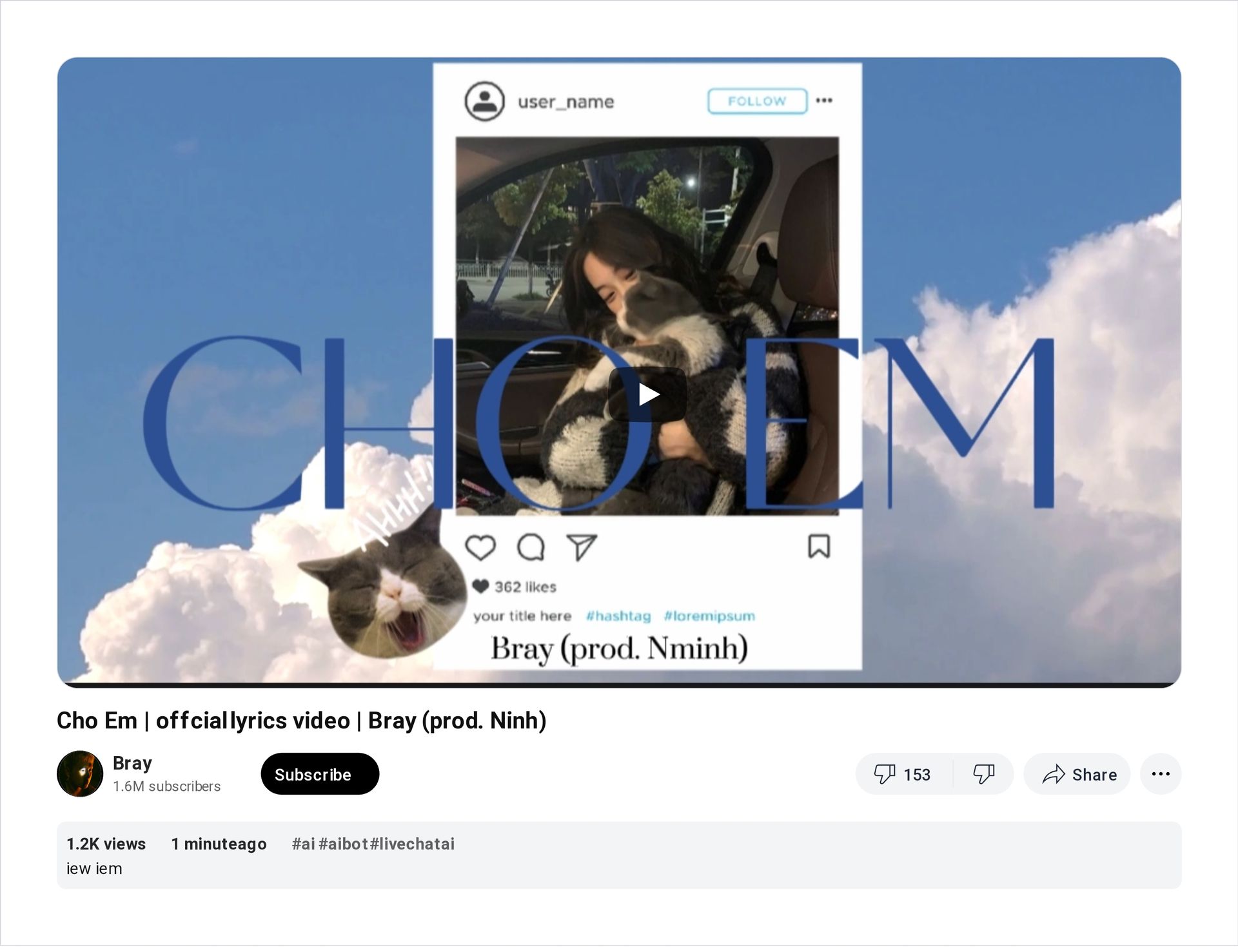This screenshot has width=1238, height=952.
Task: Open Bray channel avatar
Action: [80, 774]
